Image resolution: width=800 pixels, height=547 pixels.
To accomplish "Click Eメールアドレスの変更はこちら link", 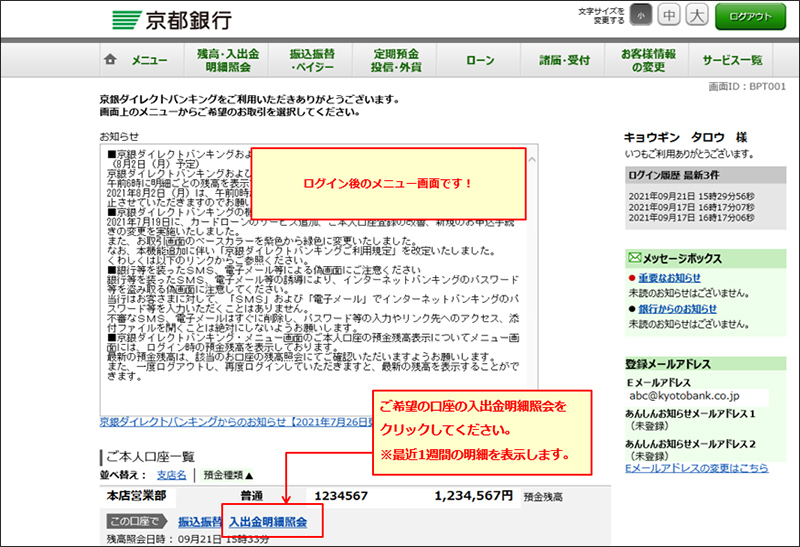I will coord(696,468).
